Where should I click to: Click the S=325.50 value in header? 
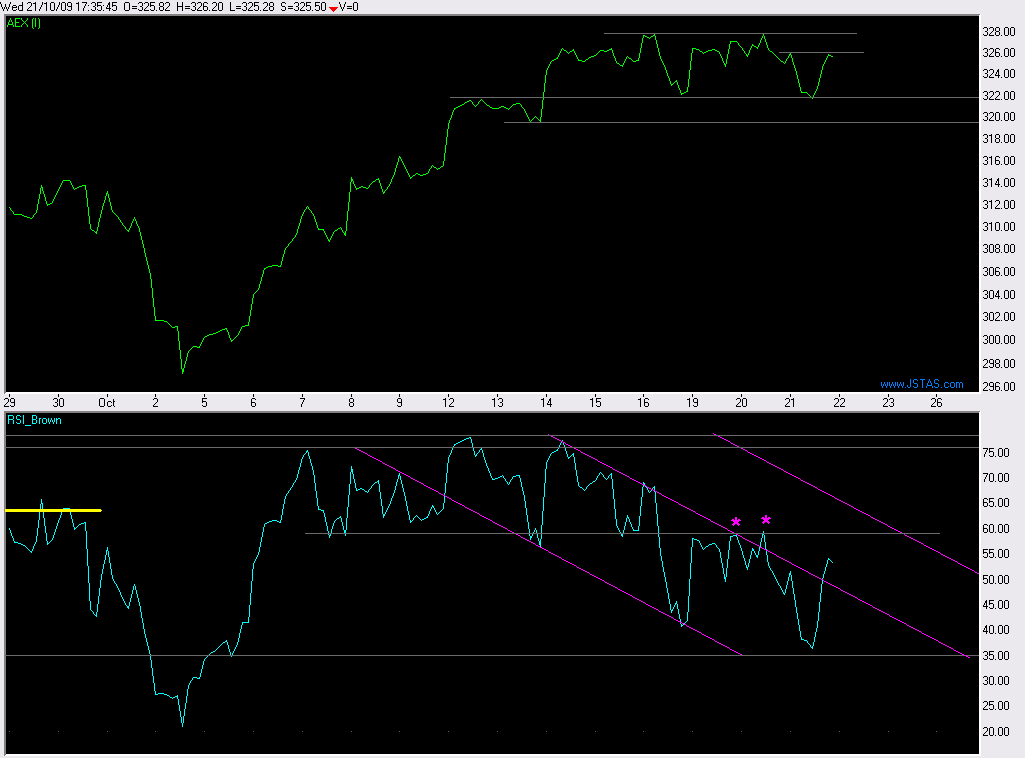[x=302, y=7]
